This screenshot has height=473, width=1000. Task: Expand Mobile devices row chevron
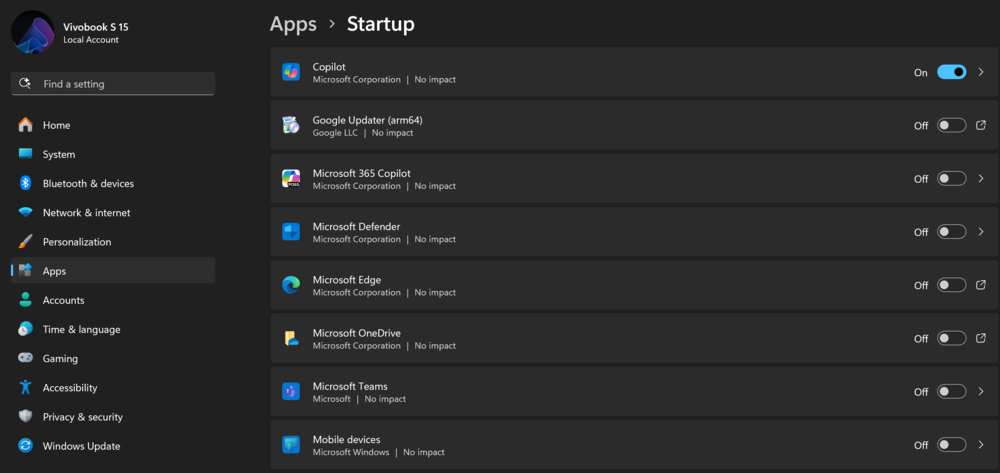(x=981, y=445)
